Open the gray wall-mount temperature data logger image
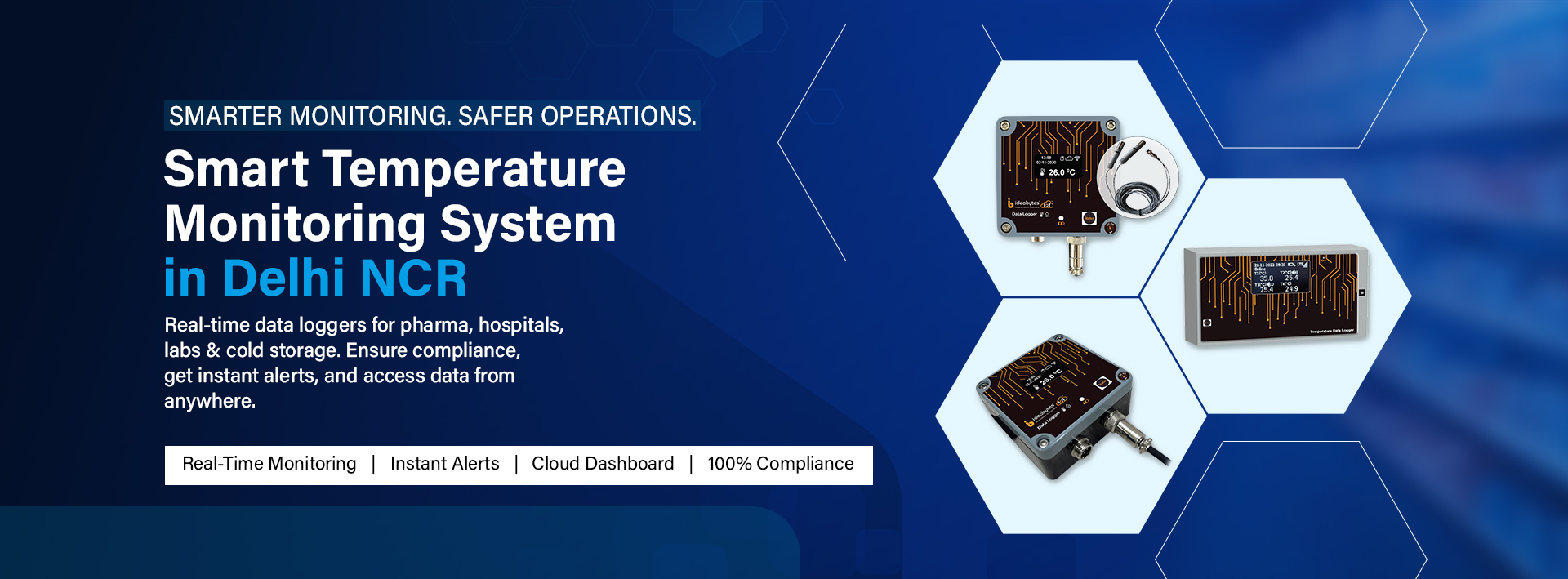Viewport: 1568px width, 579px height. pyautogui.click(x=1276, y=296)
